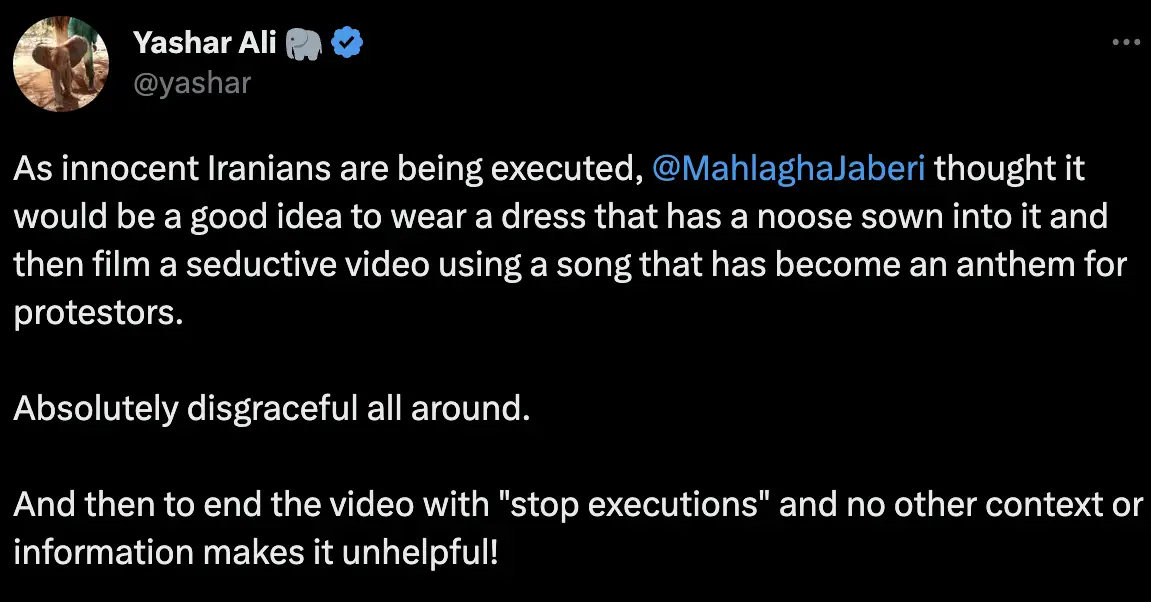Click the @yashar handle below the name
This screenshot has width=1151, height=602.
tap(193, 82)
